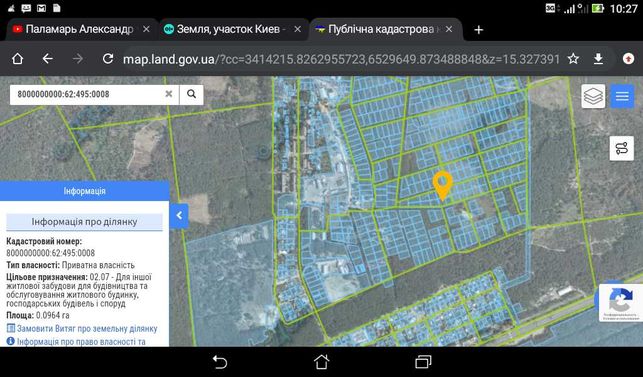This screenshot has width=643, height=377.
Task: Close the Публічна кадастрова tab
Action: coord(449,29)
